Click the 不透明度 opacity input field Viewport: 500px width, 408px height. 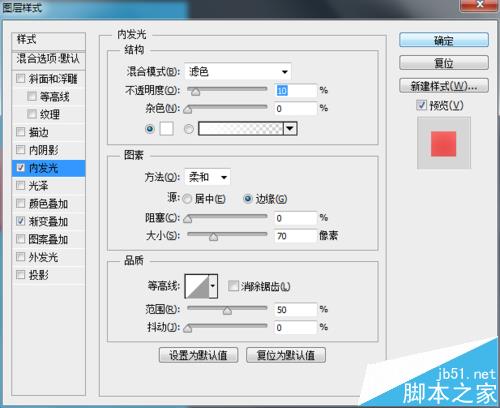295,90
